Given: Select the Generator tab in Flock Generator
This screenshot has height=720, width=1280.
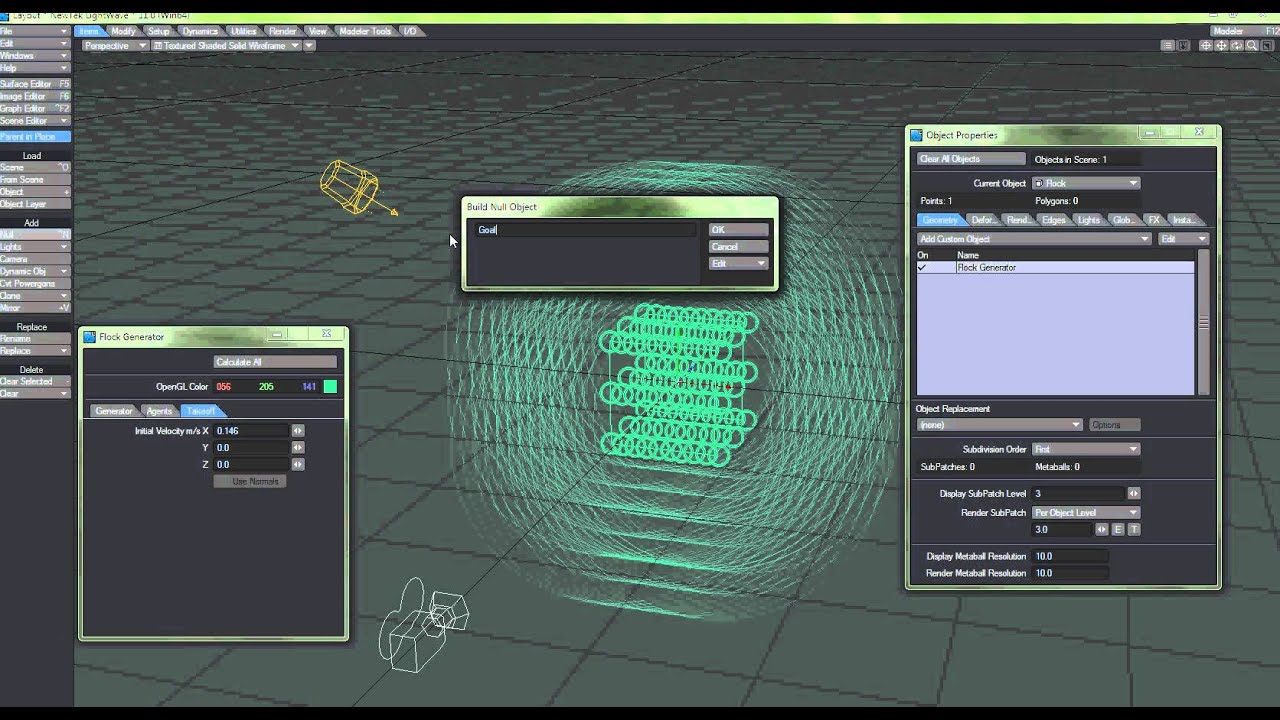Looking at the screenshot, I should (113, 411).
